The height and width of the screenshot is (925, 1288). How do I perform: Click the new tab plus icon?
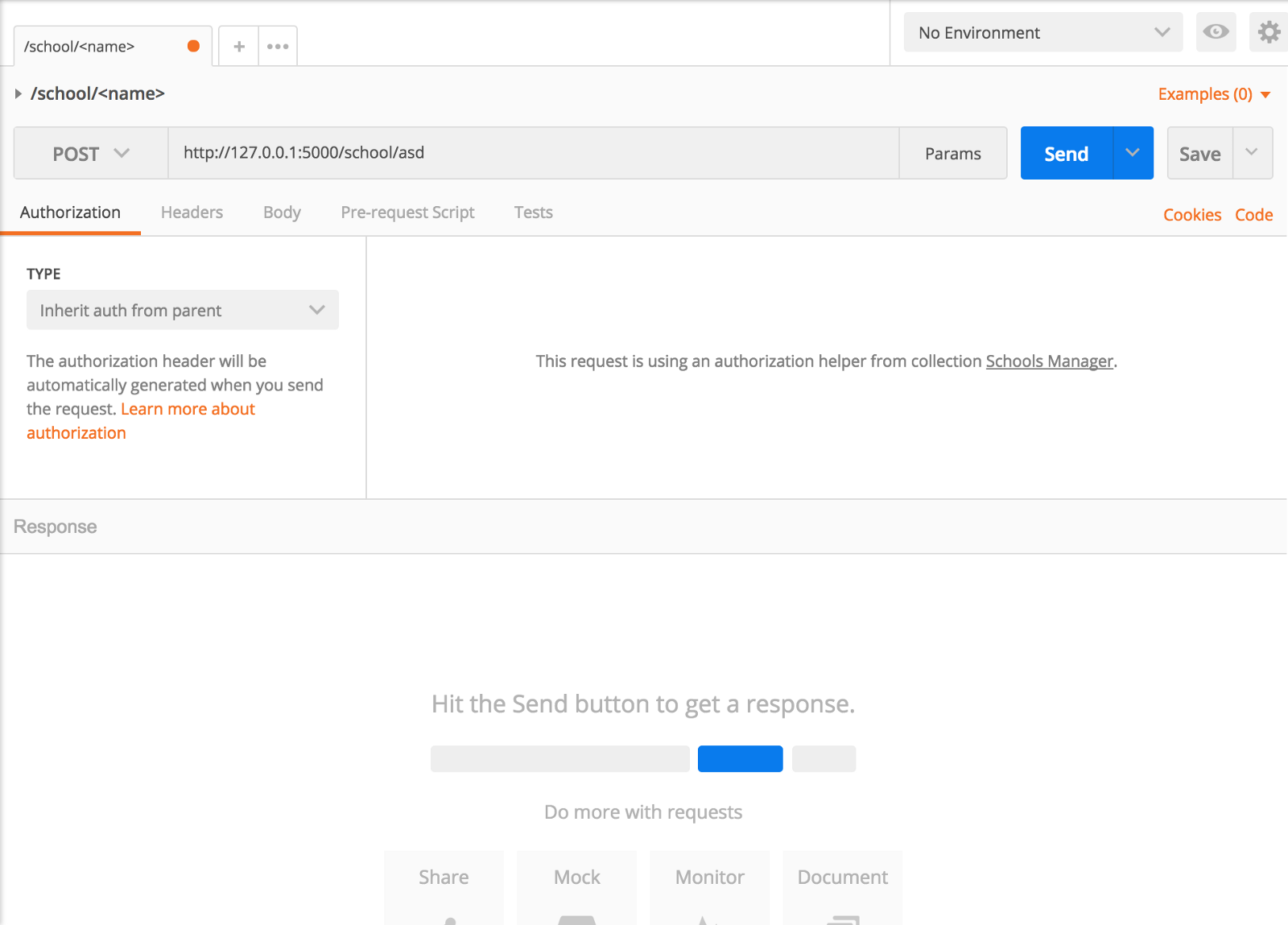(239, 47)
